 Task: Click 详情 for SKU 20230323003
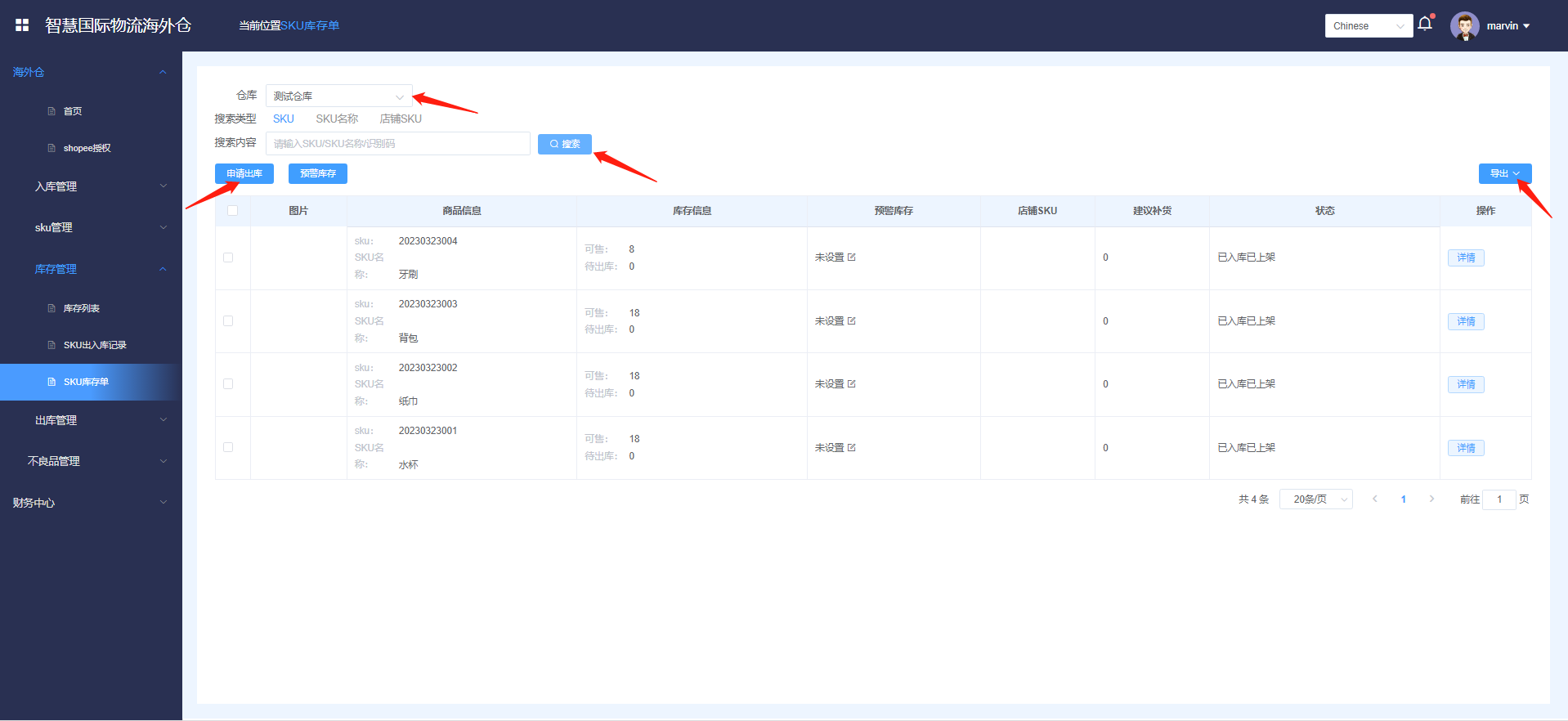(1466, 321)
